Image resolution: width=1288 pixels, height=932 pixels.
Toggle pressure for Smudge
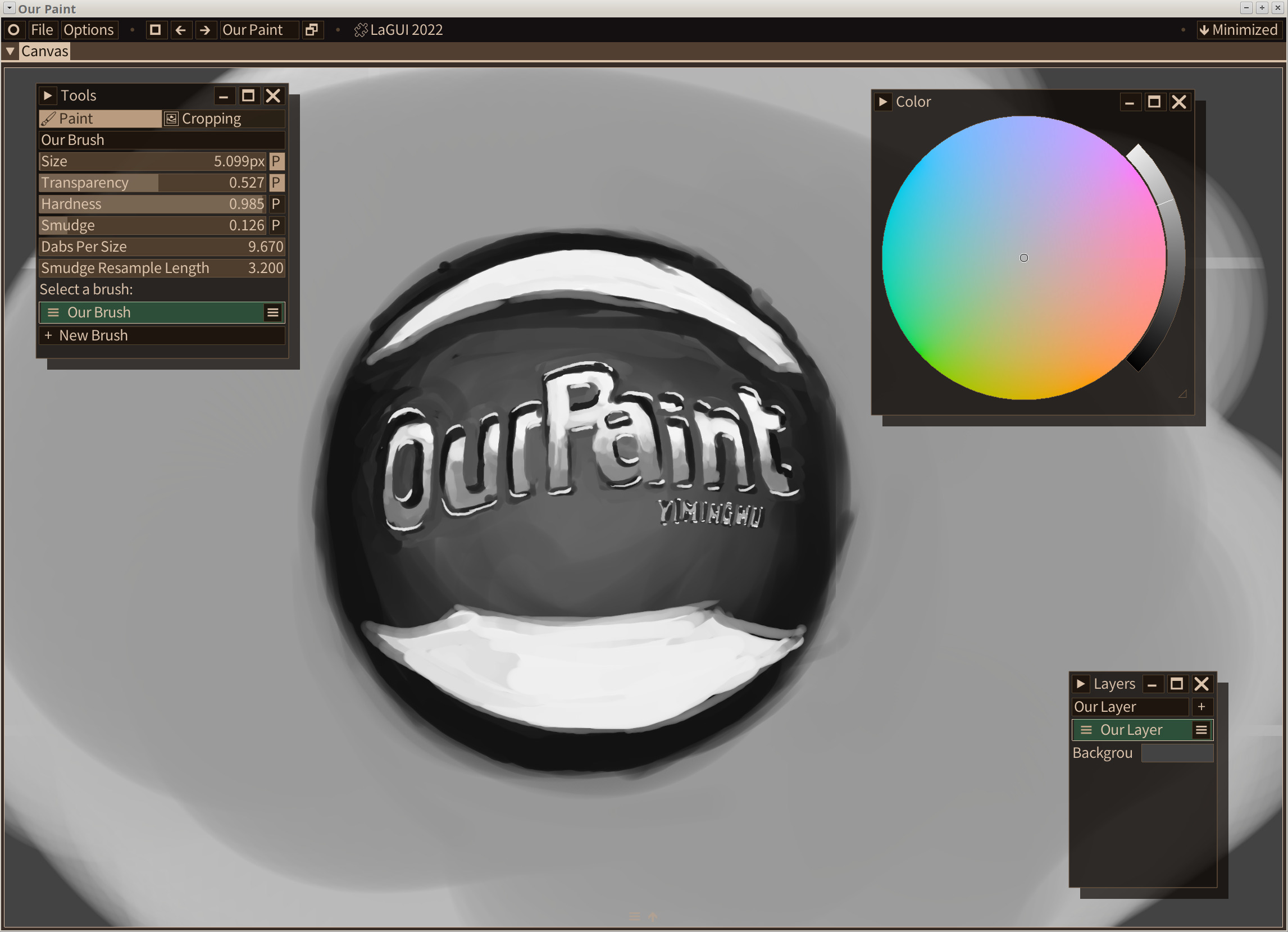pyautogui.click(x=276, y=225)
